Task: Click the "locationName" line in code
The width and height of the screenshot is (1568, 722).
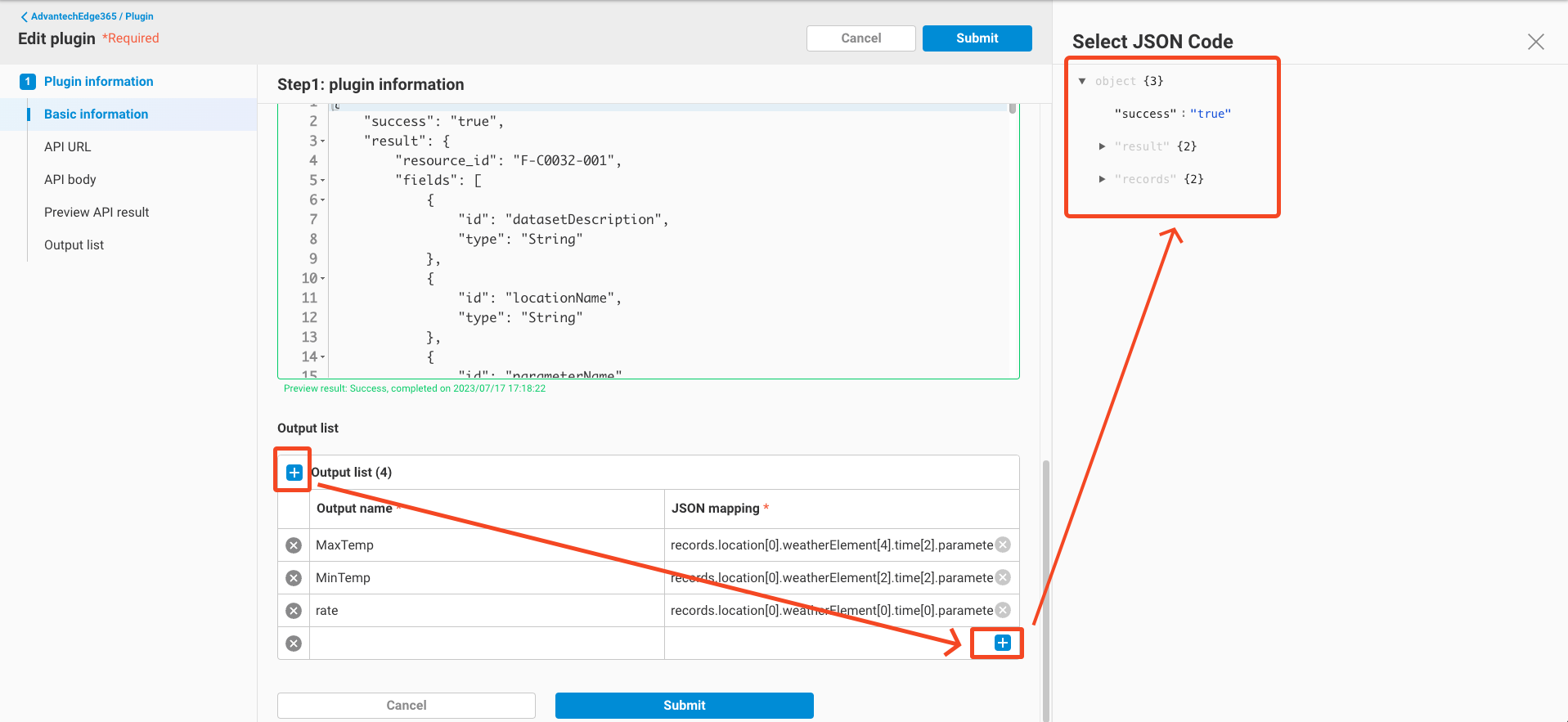Action: pos(540,298)
